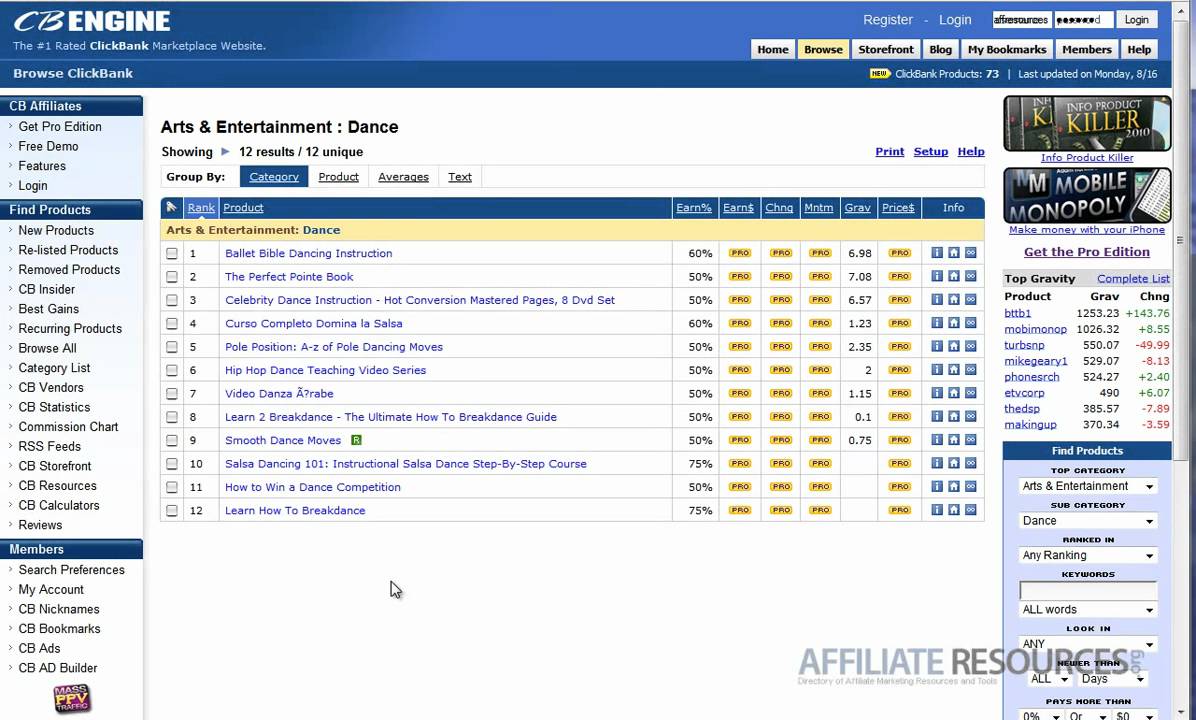1196x720 pixels.
Task: Select checkbox for Celebrity Dance Instruction row
Action: (172, 301)
